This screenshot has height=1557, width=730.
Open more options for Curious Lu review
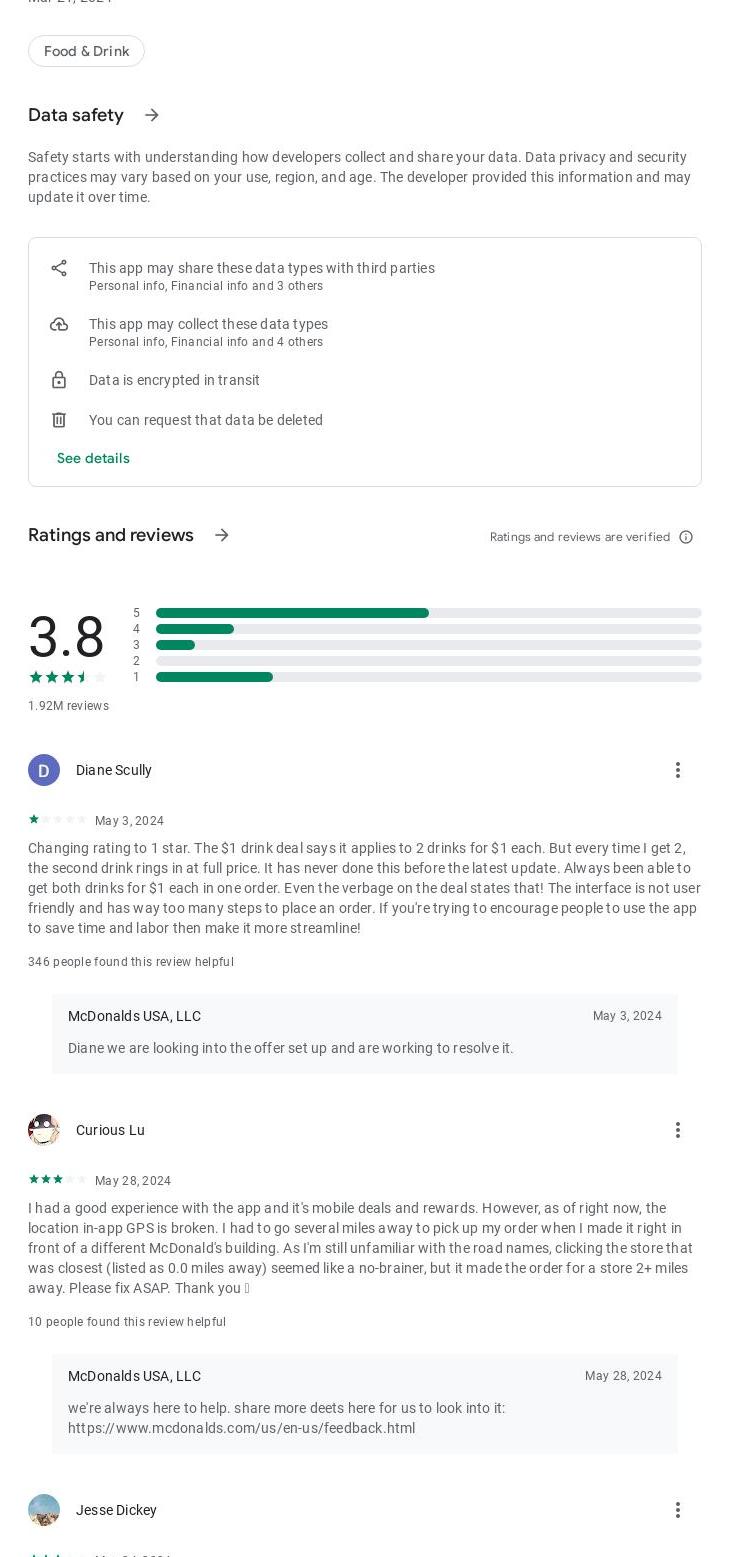pos(678,1130)
